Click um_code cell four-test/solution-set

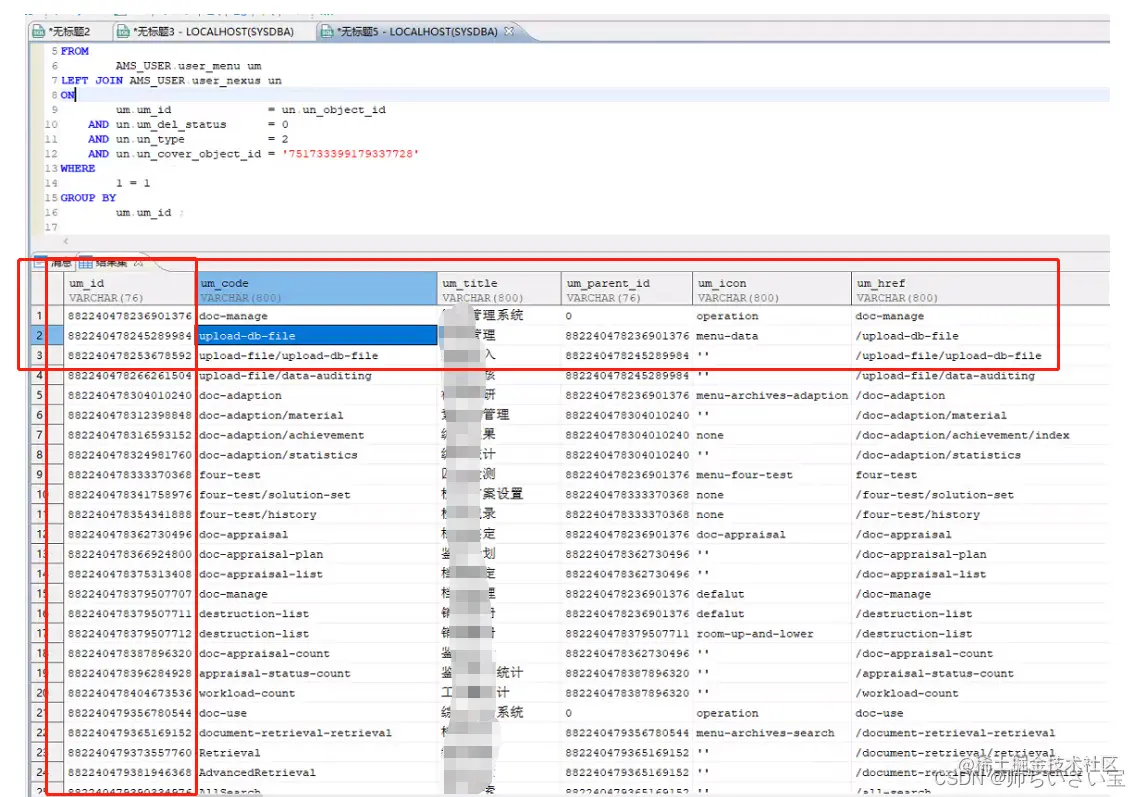317,495
